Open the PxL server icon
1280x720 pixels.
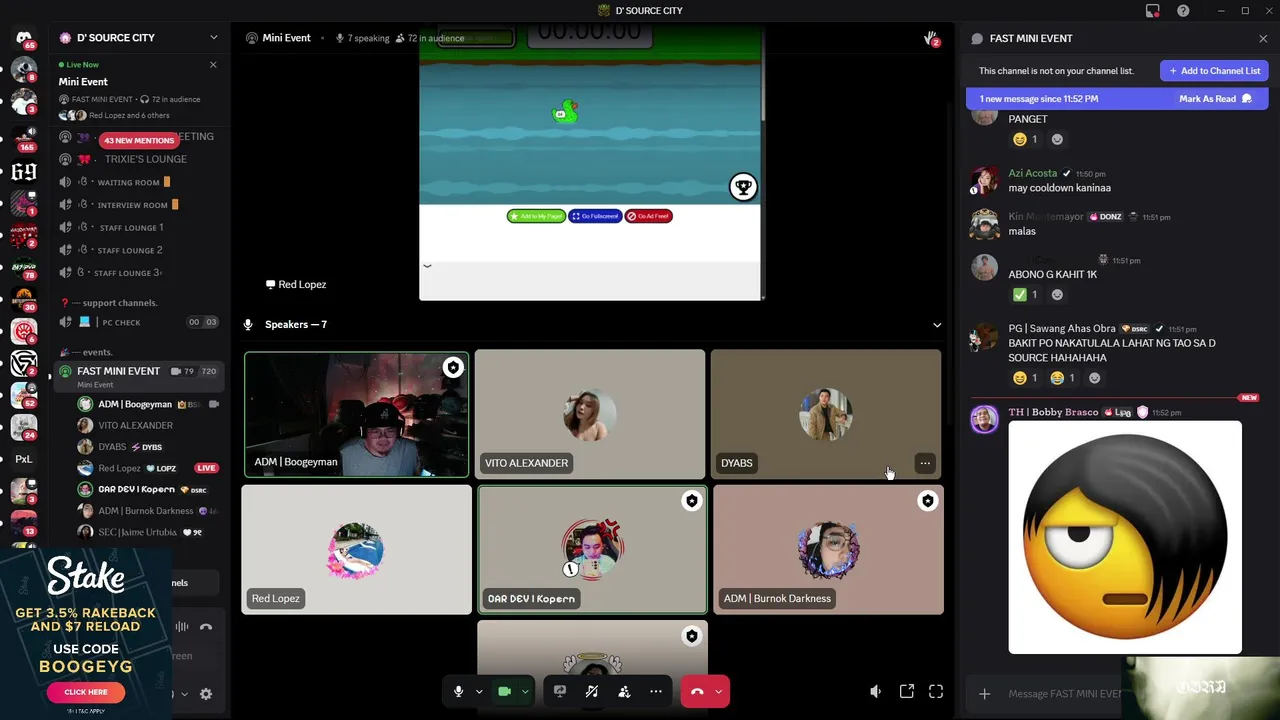(24, 459)
